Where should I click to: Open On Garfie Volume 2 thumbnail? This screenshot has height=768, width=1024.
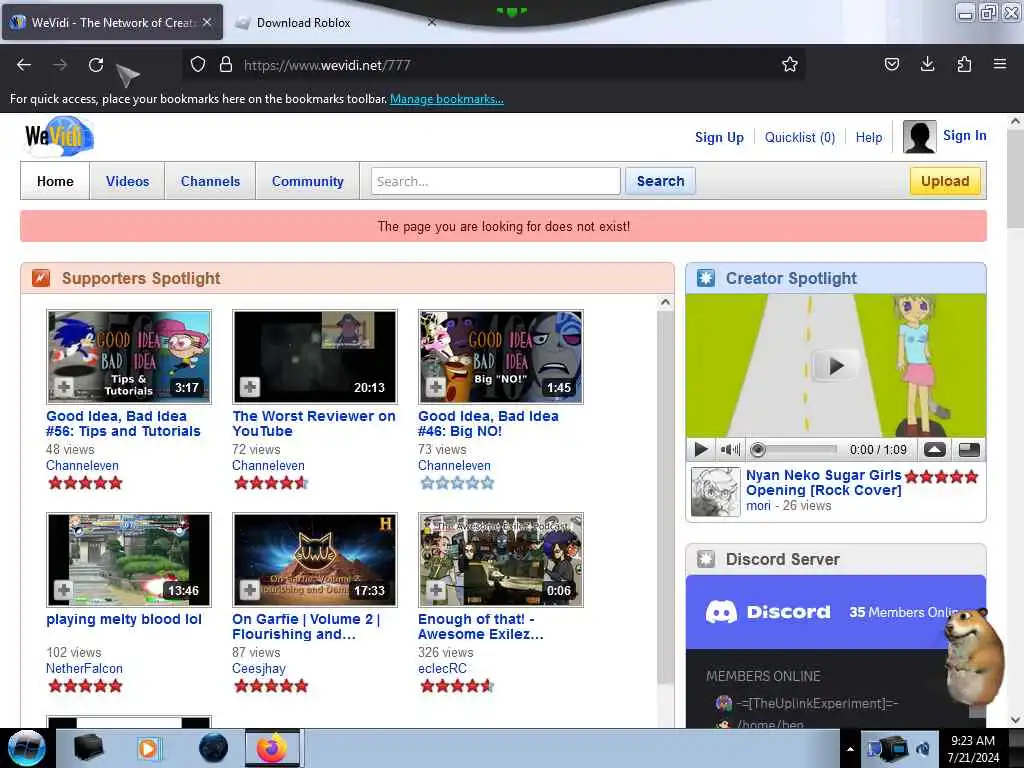pos(315,560)
